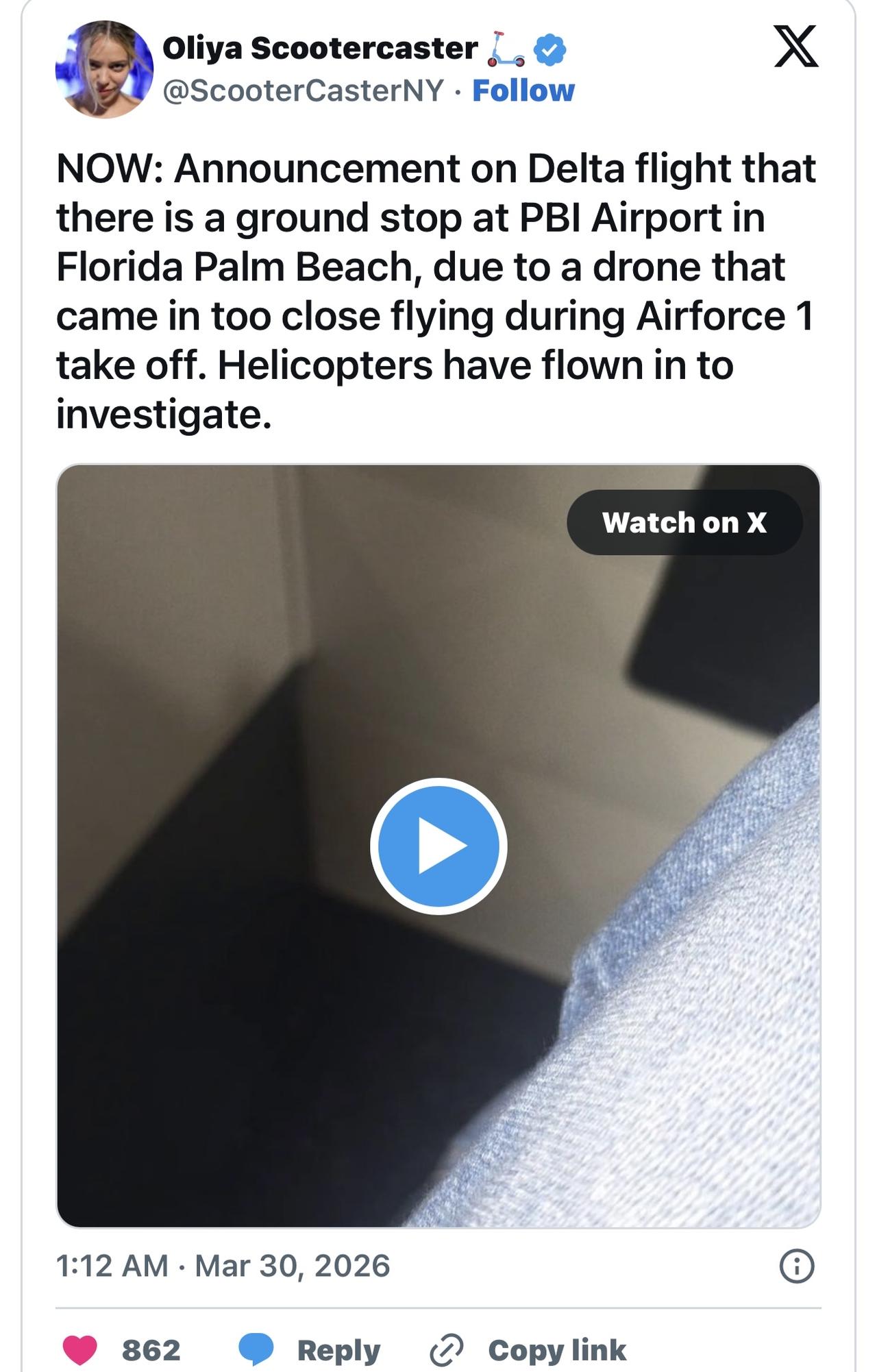877x1372 pixels.
Task: Open the tweet timestamp 1:12 AM link
Action: [x=112, y=1266]
